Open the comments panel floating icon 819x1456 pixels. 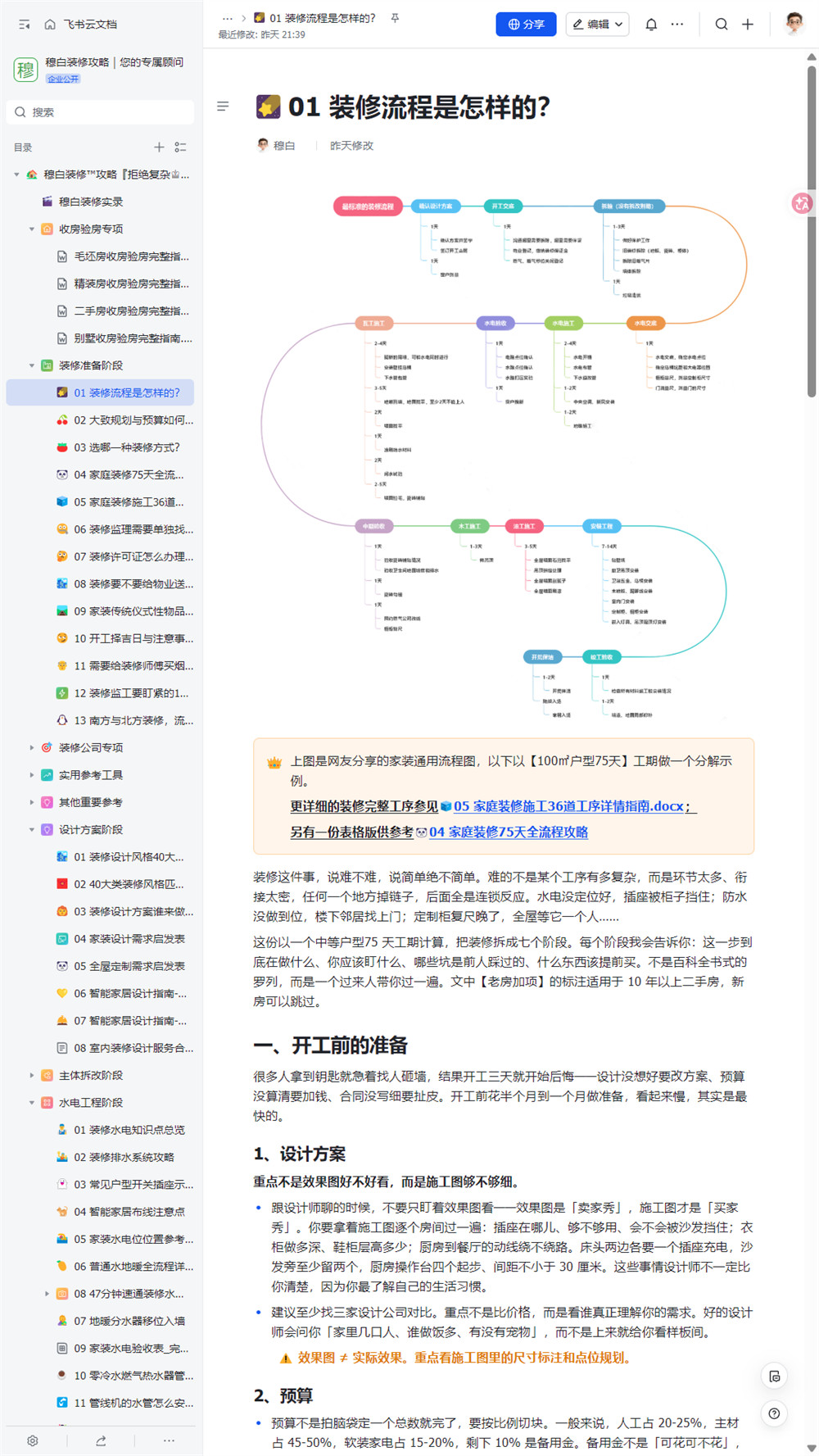774,1377
